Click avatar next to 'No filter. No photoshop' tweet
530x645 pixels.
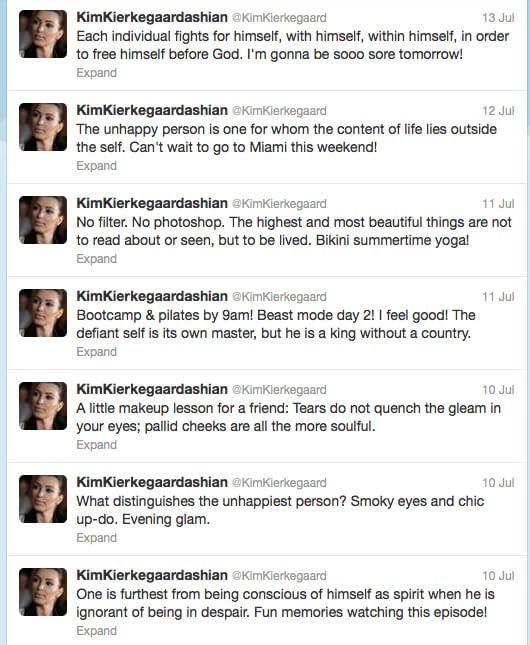(43, 220)
